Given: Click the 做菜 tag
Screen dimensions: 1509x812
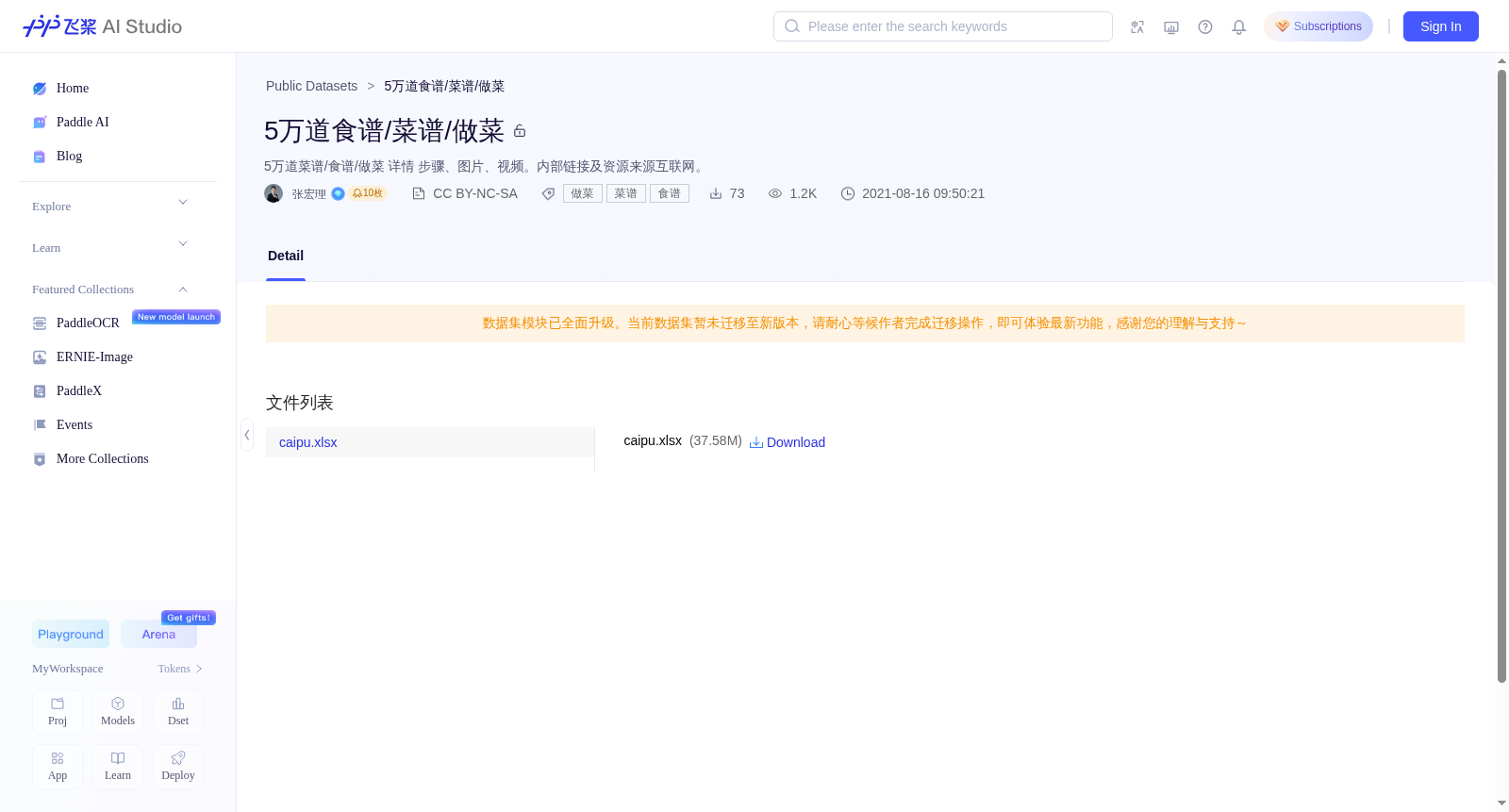Looking at the screenshot, I should coord(583,193).
